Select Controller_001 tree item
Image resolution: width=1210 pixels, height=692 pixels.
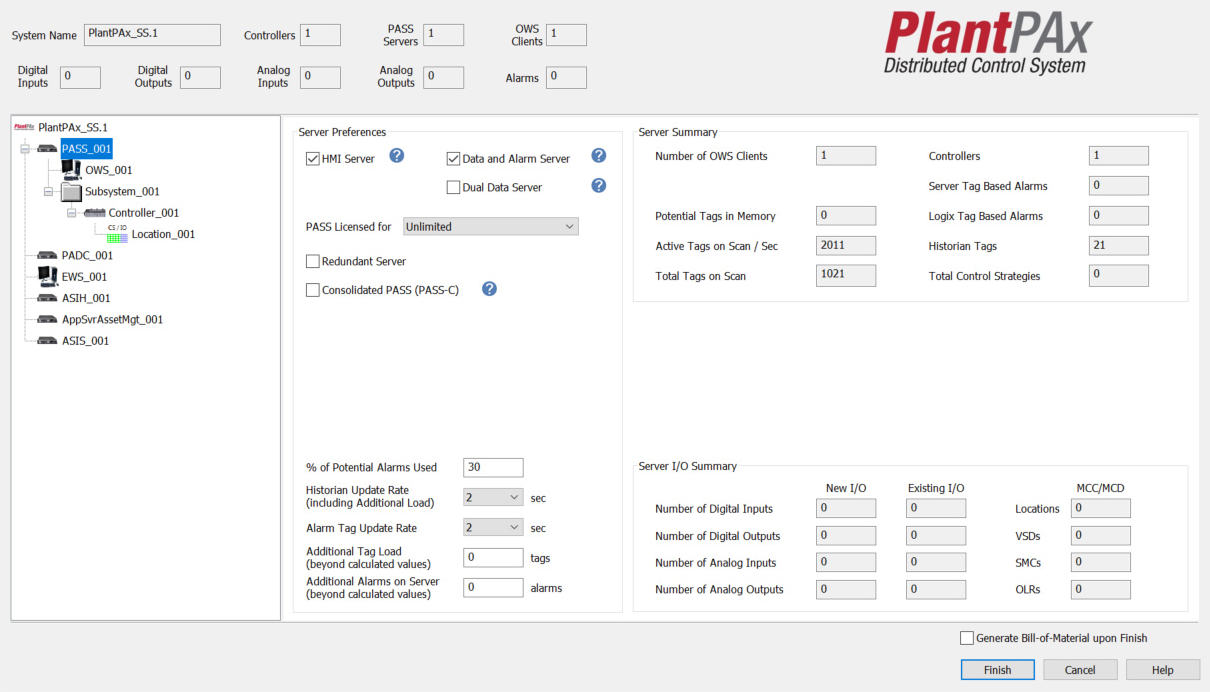tap(144, 213)
